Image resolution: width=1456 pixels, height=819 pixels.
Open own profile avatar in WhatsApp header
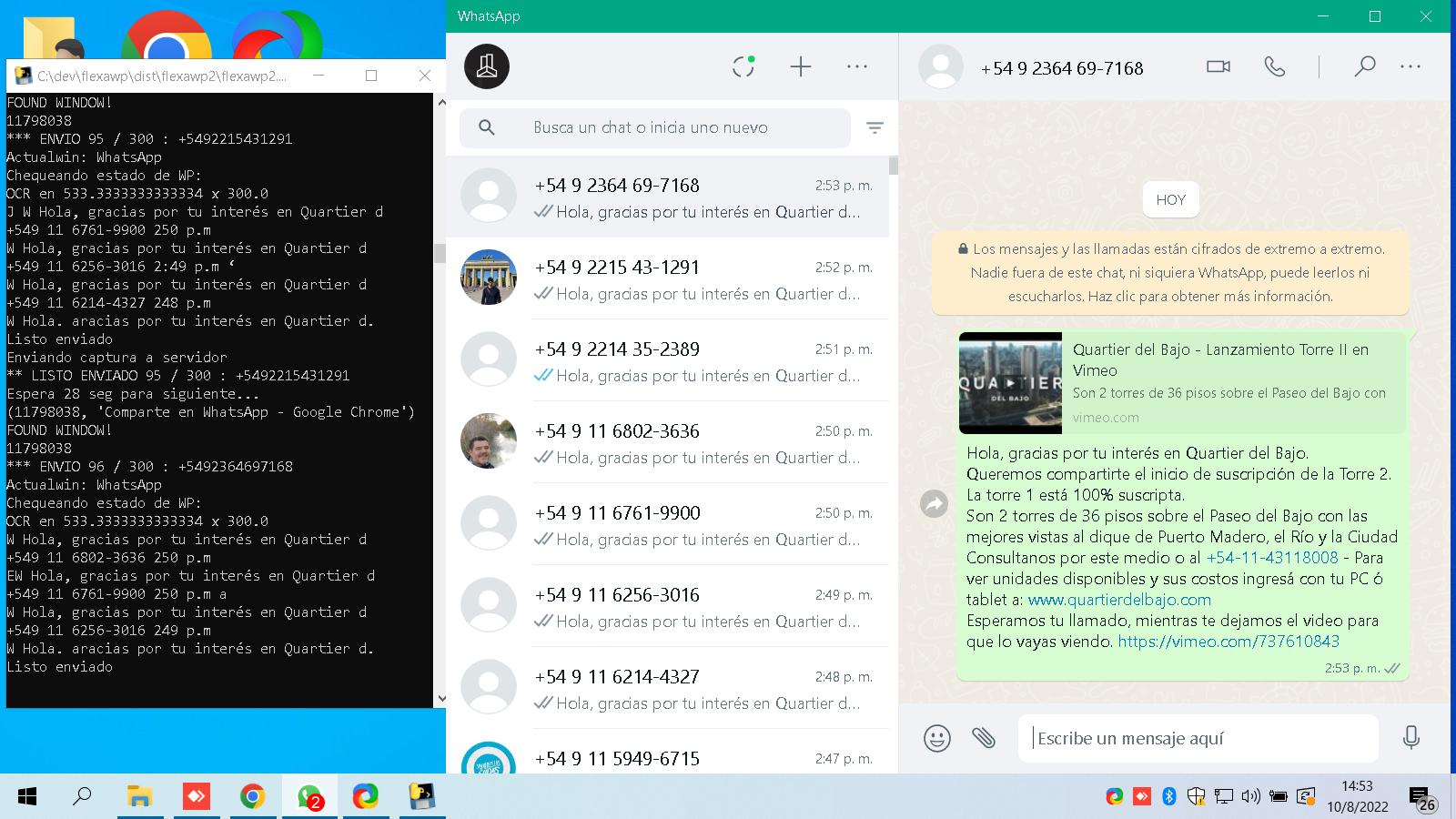point(487,66)
